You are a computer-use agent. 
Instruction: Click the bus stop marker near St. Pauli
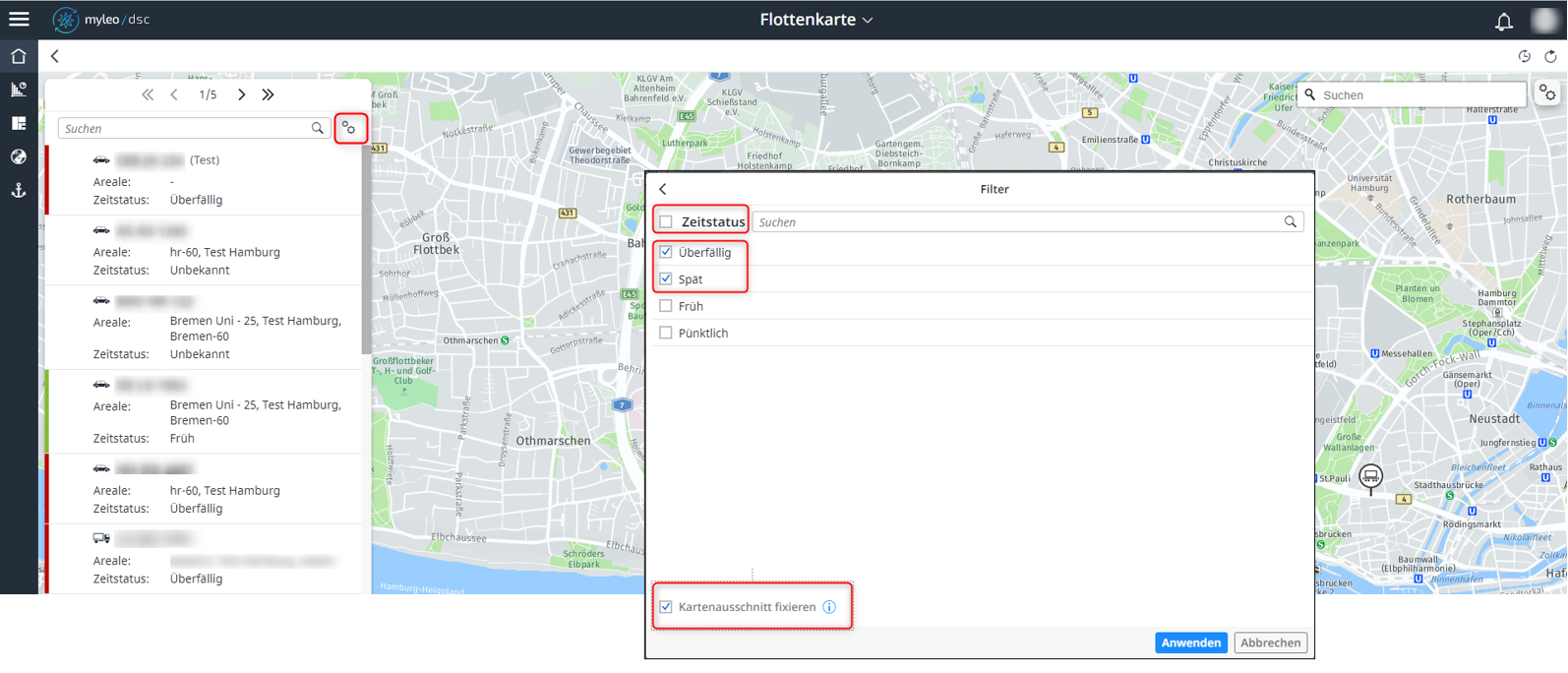click(1370, 478)
